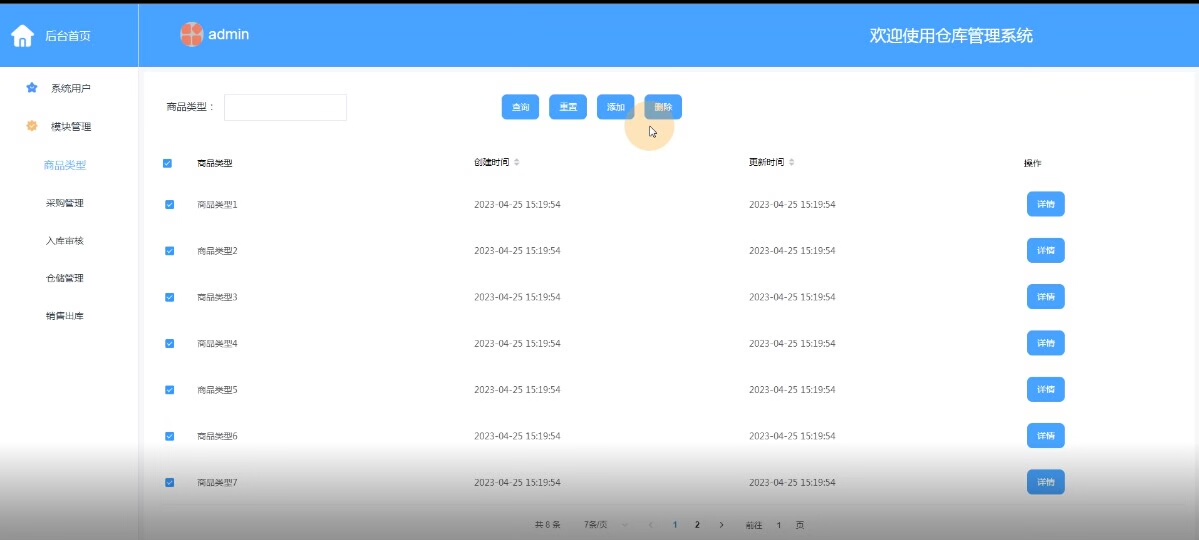Click the 添加 add button

pyautogui.click(x=616, y=107)
